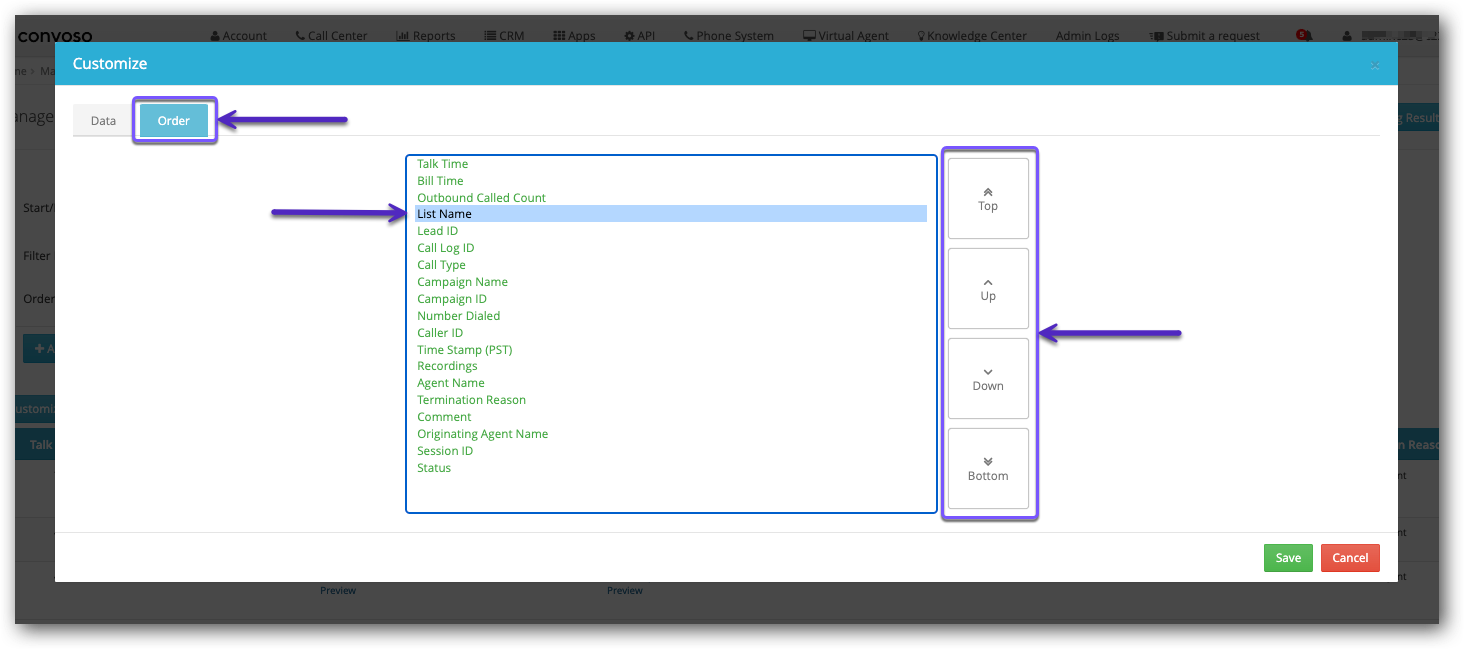Viewport: 1464px width, 649px height.
Task: Open Knowledge Center link
Action: click(972, 36)
